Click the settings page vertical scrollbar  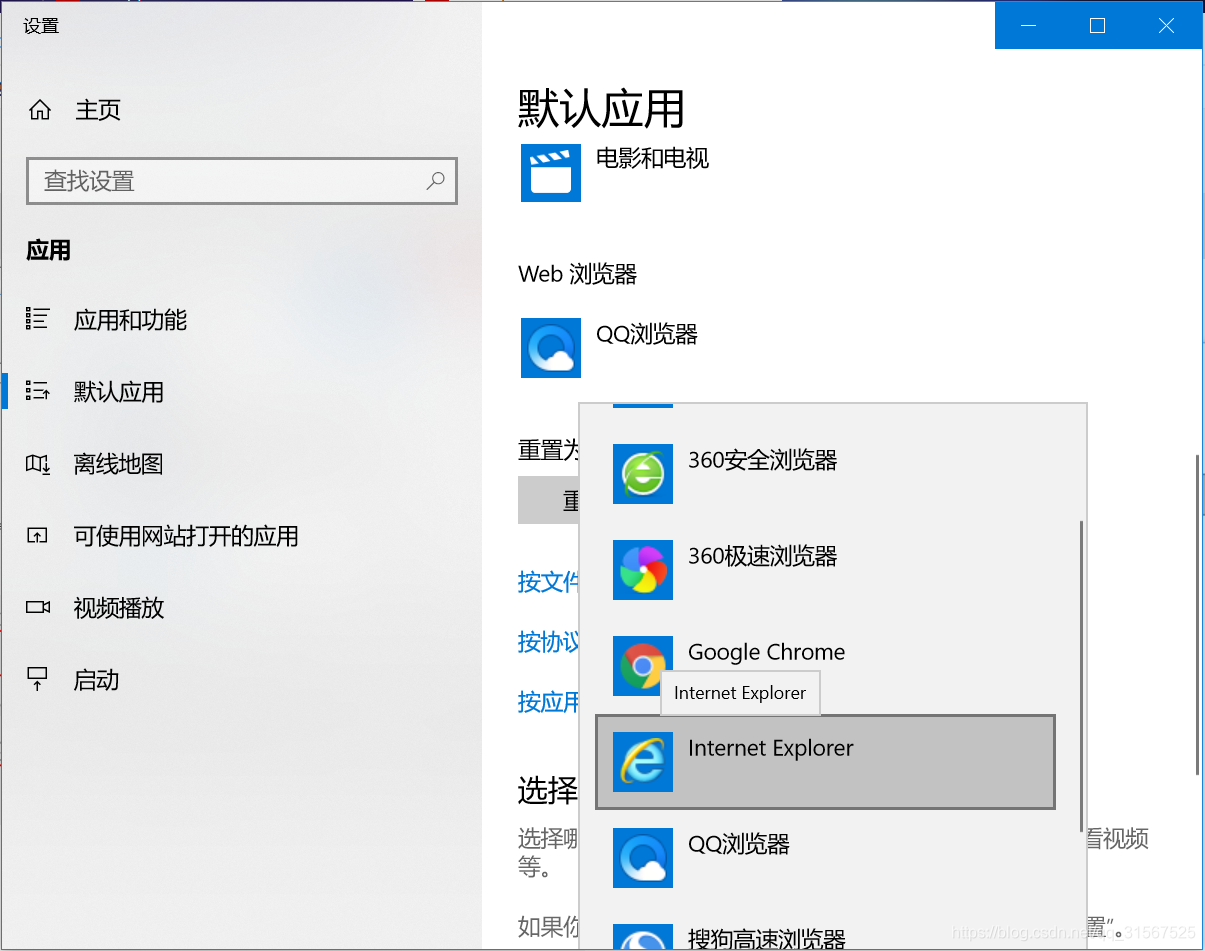click(x=1198, y=615)
